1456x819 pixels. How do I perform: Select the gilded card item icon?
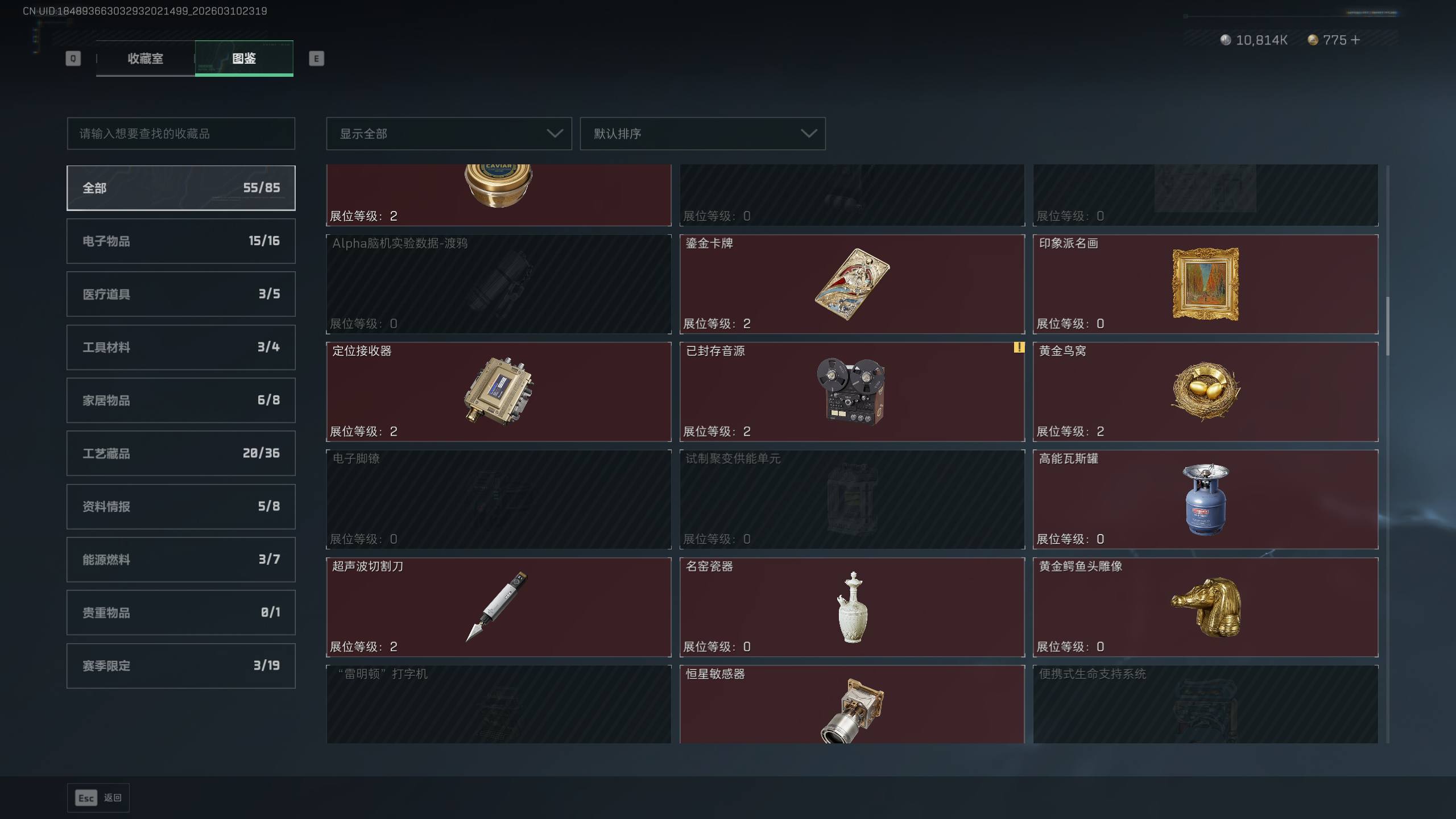[x=852, y=284]
